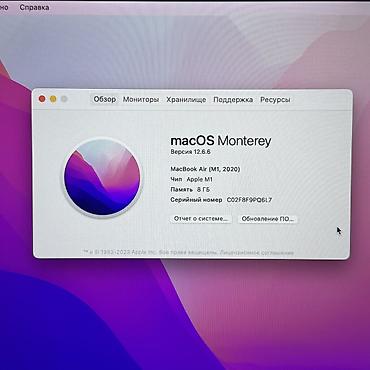Go to the Поддержка tab
The height and width of the screenshot is (370, 370).
(233, 100)
